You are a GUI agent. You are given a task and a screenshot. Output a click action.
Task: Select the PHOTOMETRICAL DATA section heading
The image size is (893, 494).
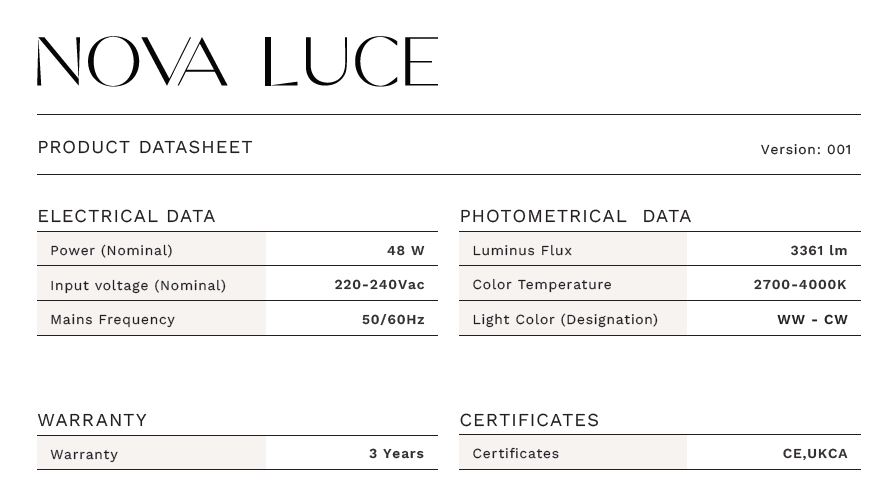(575, 216)
